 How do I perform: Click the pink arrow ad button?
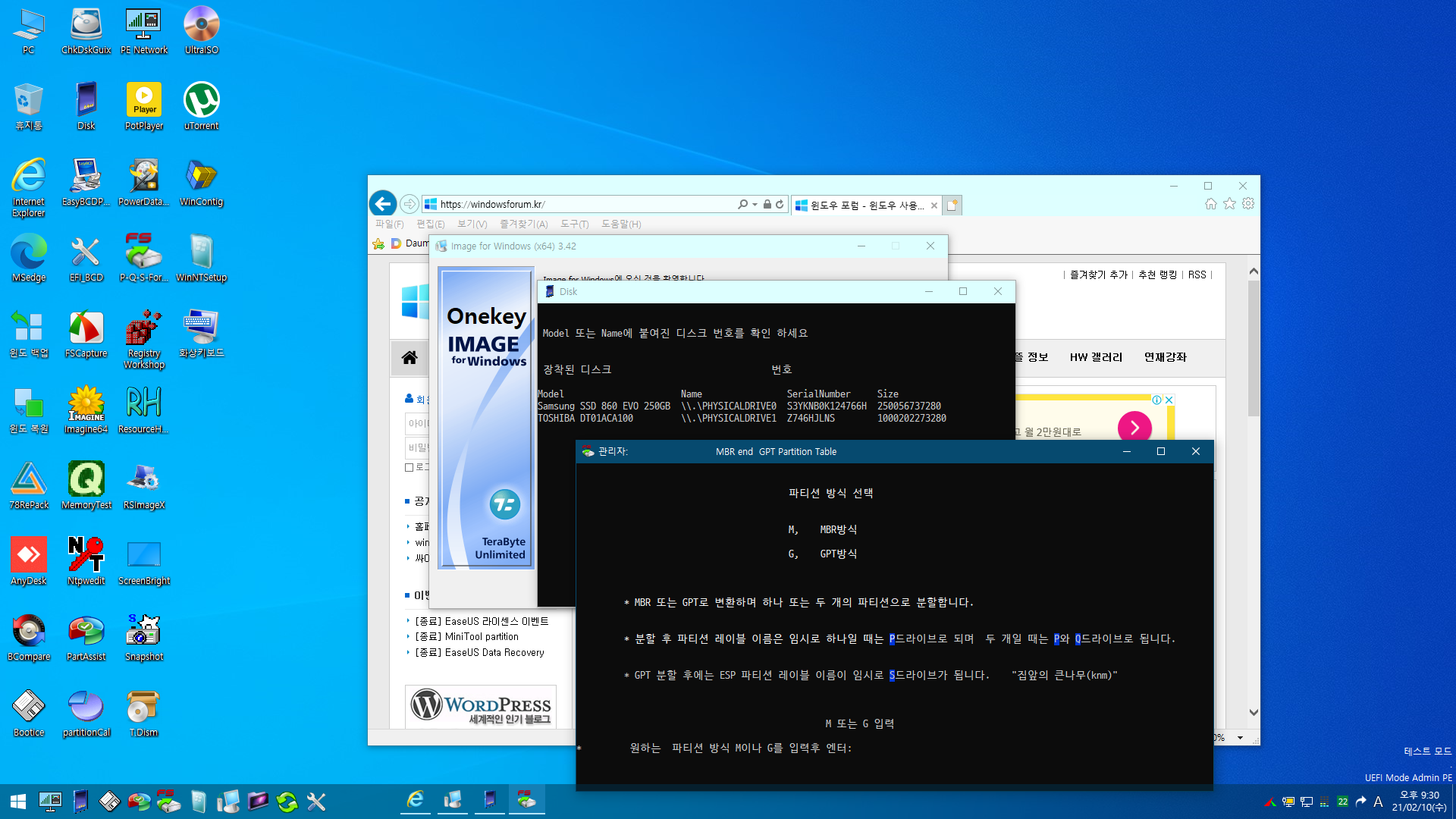point(1134,428)
